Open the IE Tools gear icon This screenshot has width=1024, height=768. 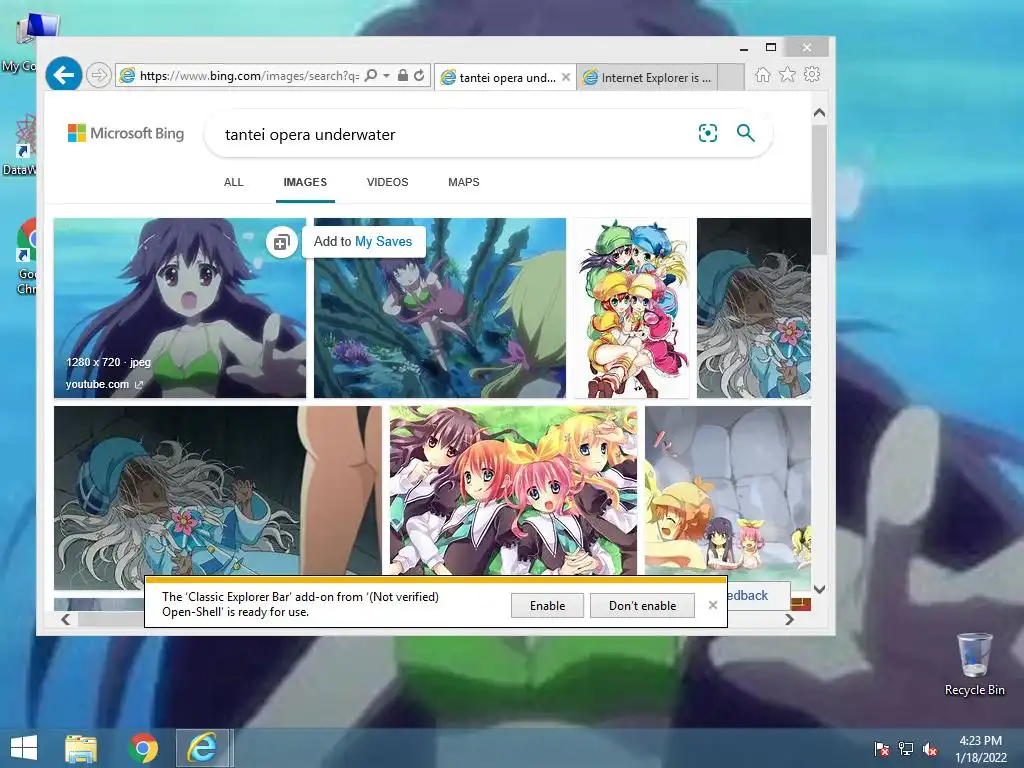812,74
